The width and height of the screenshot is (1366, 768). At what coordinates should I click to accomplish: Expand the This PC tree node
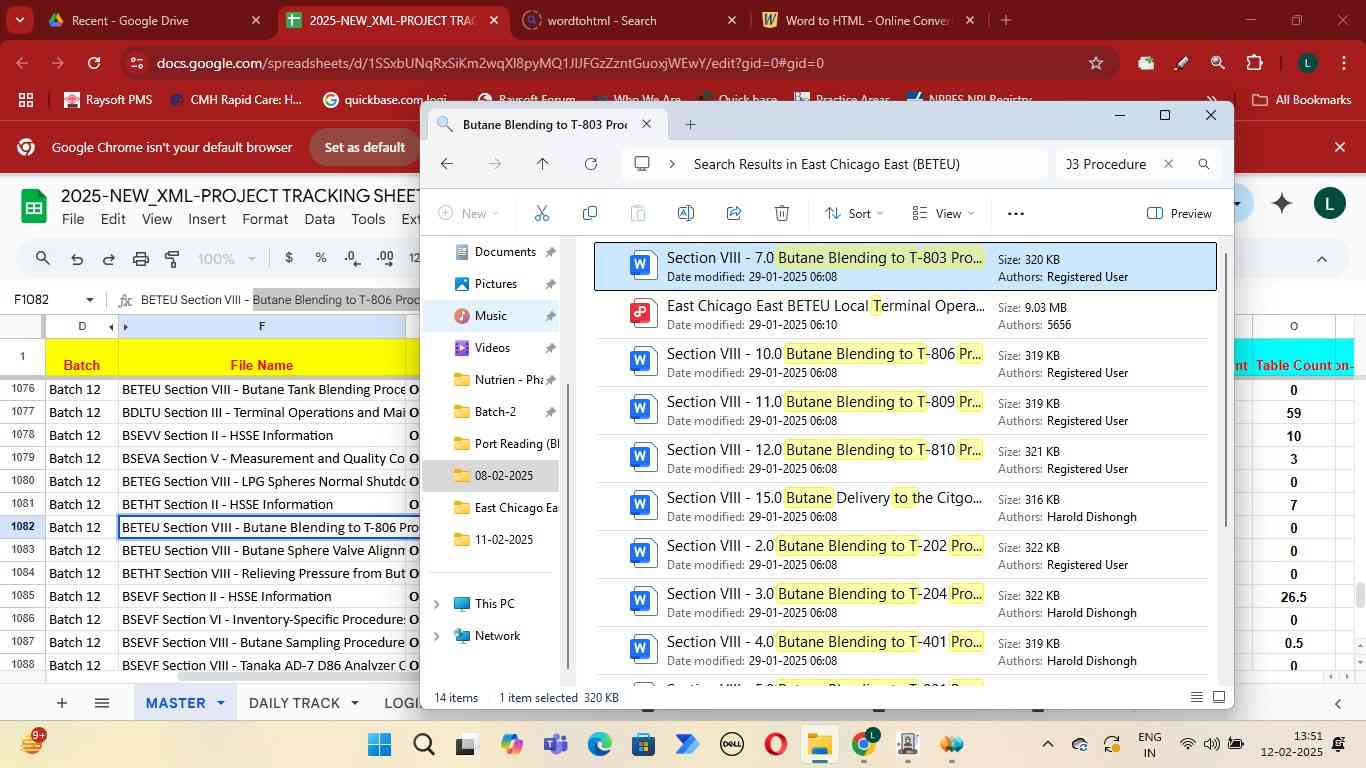click(436, 604)
